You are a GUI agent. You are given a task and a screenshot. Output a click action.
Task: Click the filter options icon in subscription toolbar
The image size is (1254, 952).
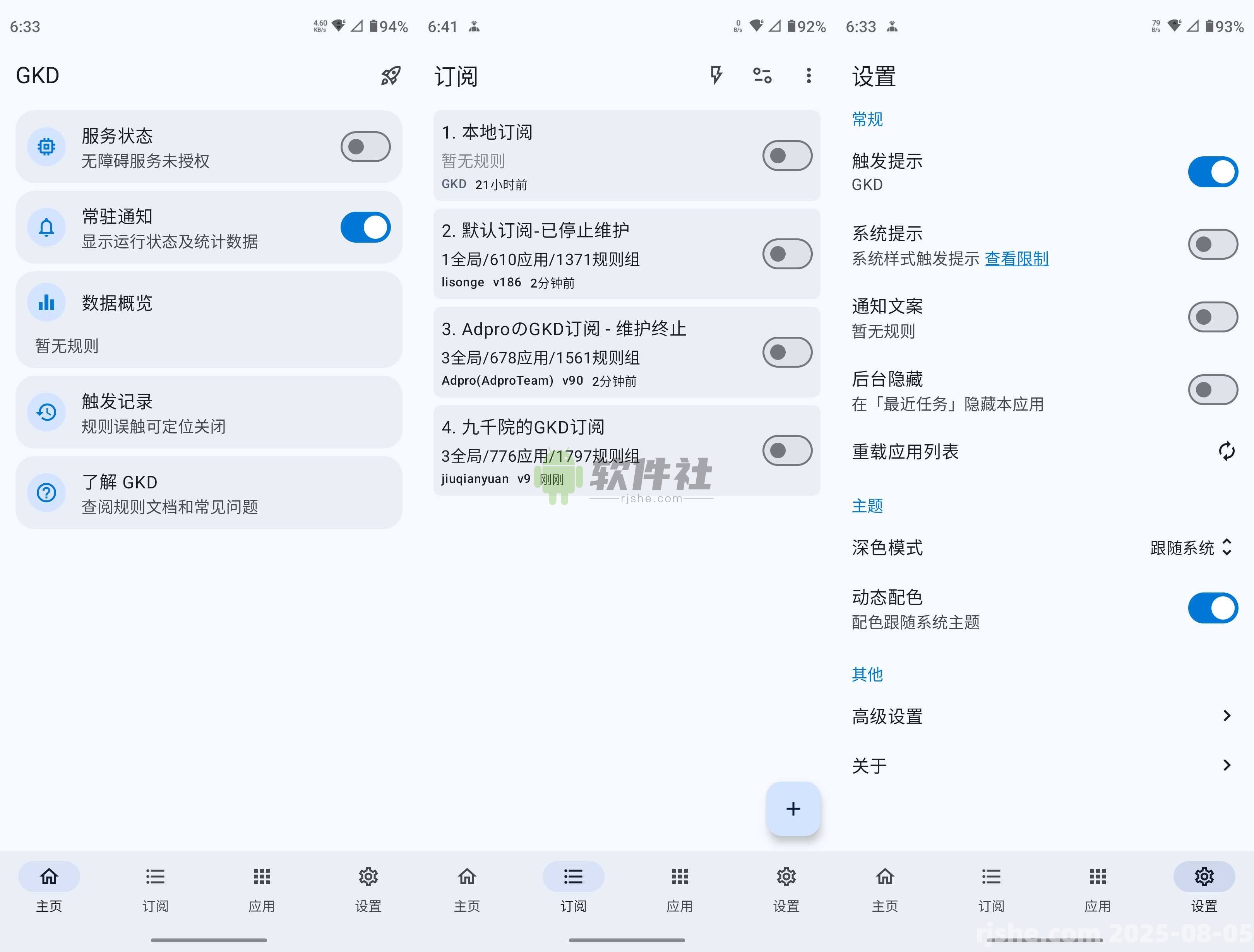coord(762,75)
